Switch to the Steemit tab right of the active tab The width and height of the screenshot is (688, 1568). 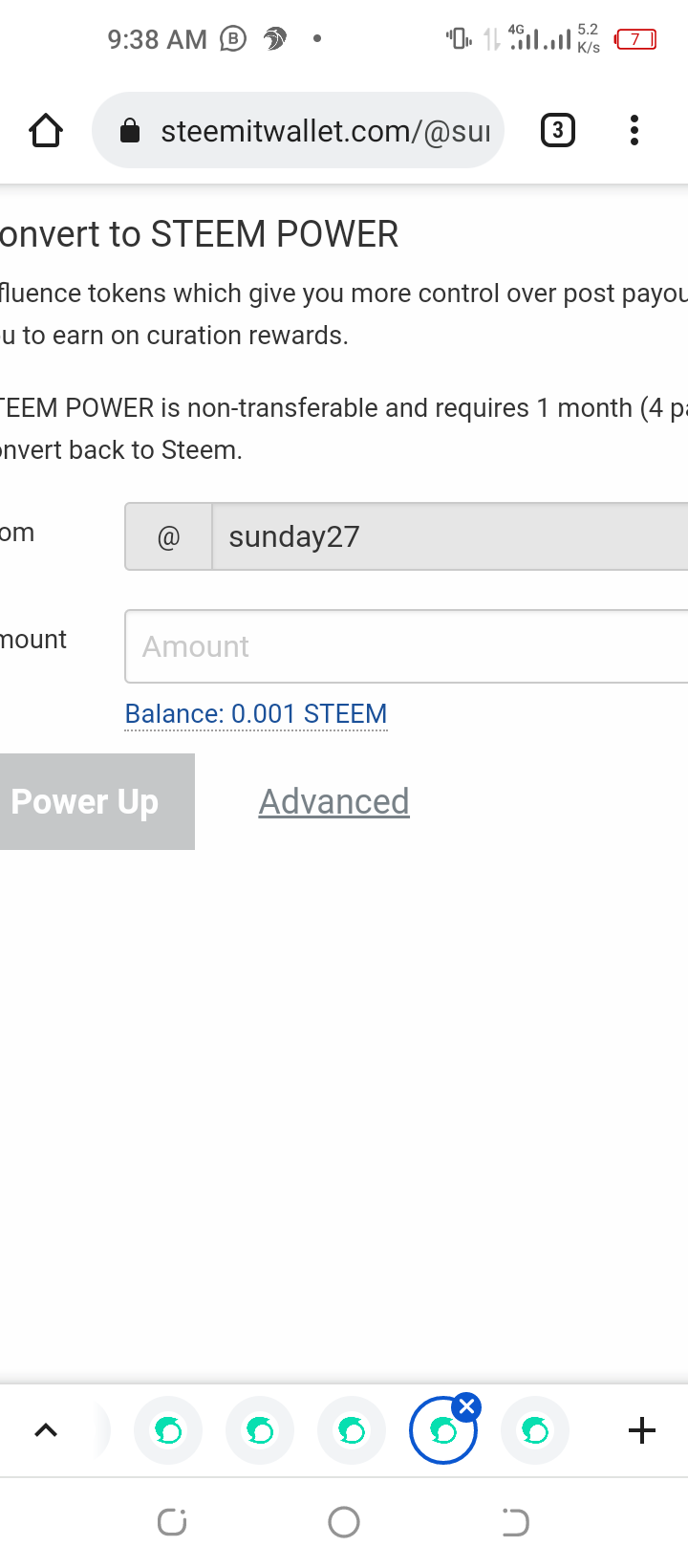535,1430
